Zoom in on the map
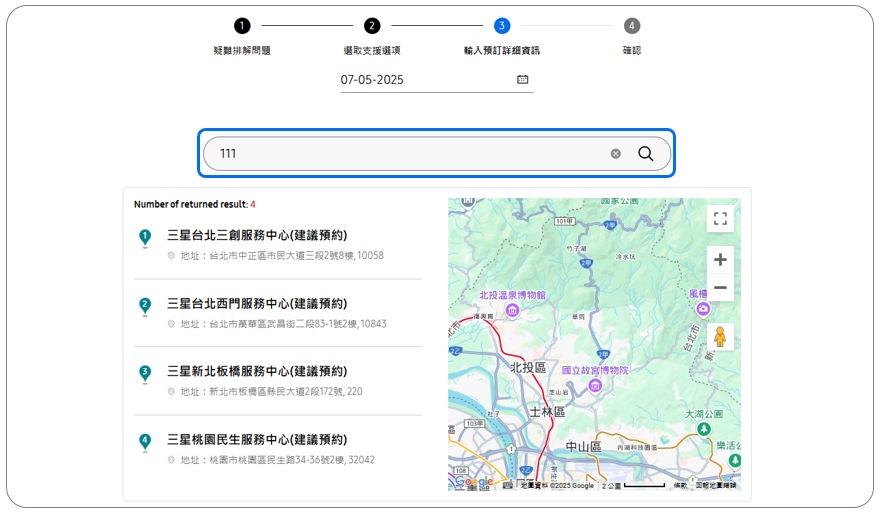Image resolution: width=881 pixels, height=514 pixels. (720, 260)
